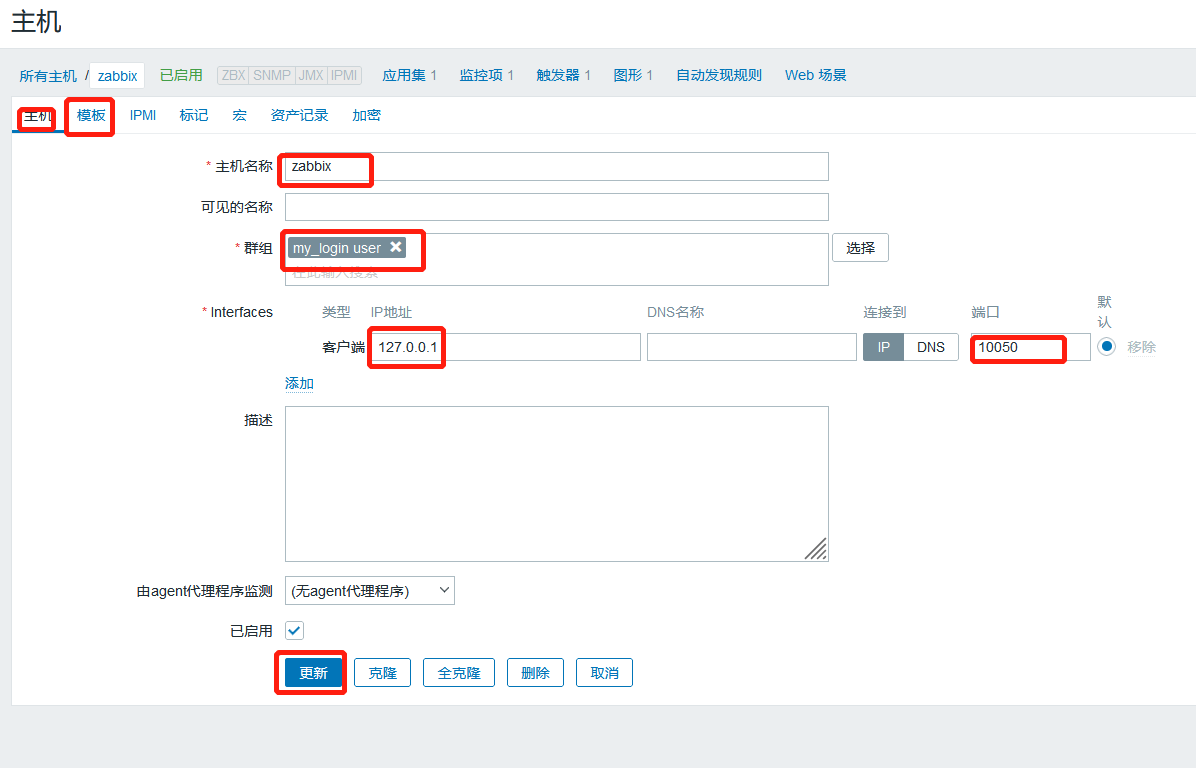Image resolution: width=1196 pixels, height=768 pixels.
Task: Open the 主机 tab
Action: point(37,116)
